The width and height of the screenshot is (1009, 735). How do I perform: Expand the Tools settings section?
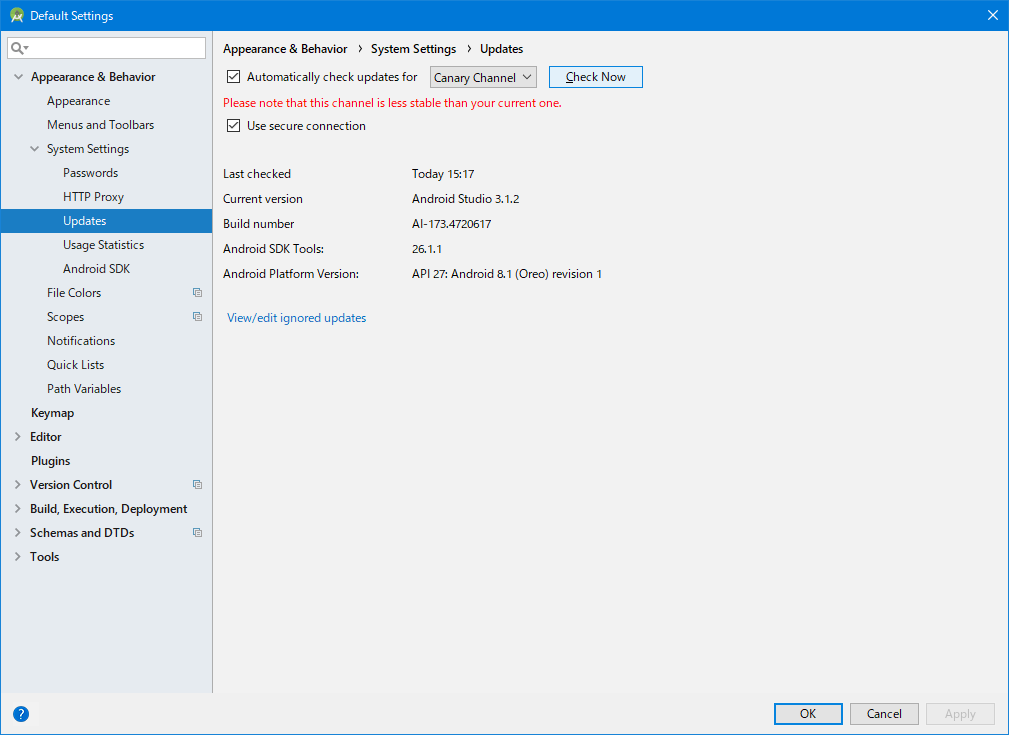click(x=17, y=556)
